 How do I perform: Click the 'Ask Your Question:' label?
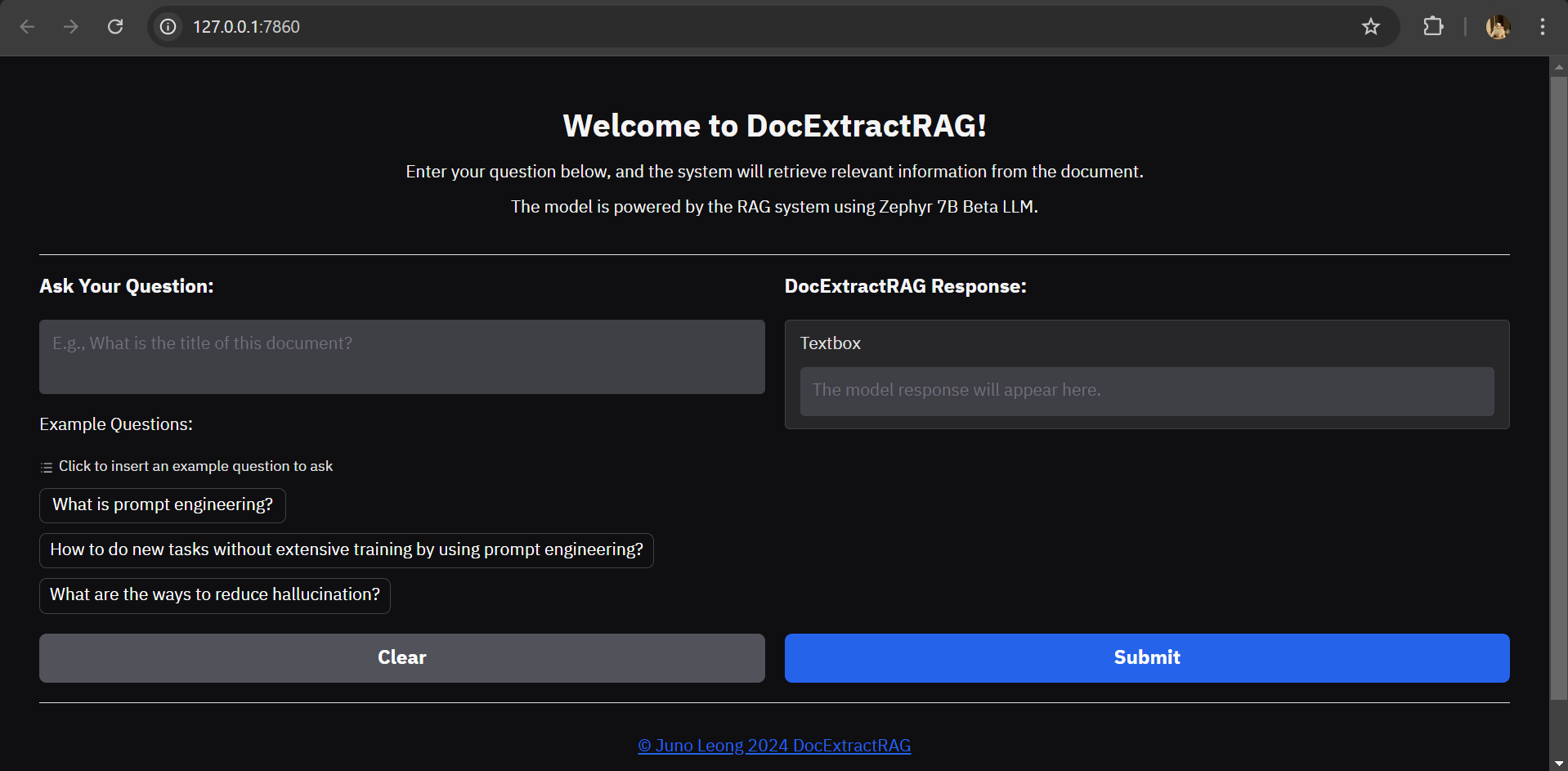[x=127, y=286]
